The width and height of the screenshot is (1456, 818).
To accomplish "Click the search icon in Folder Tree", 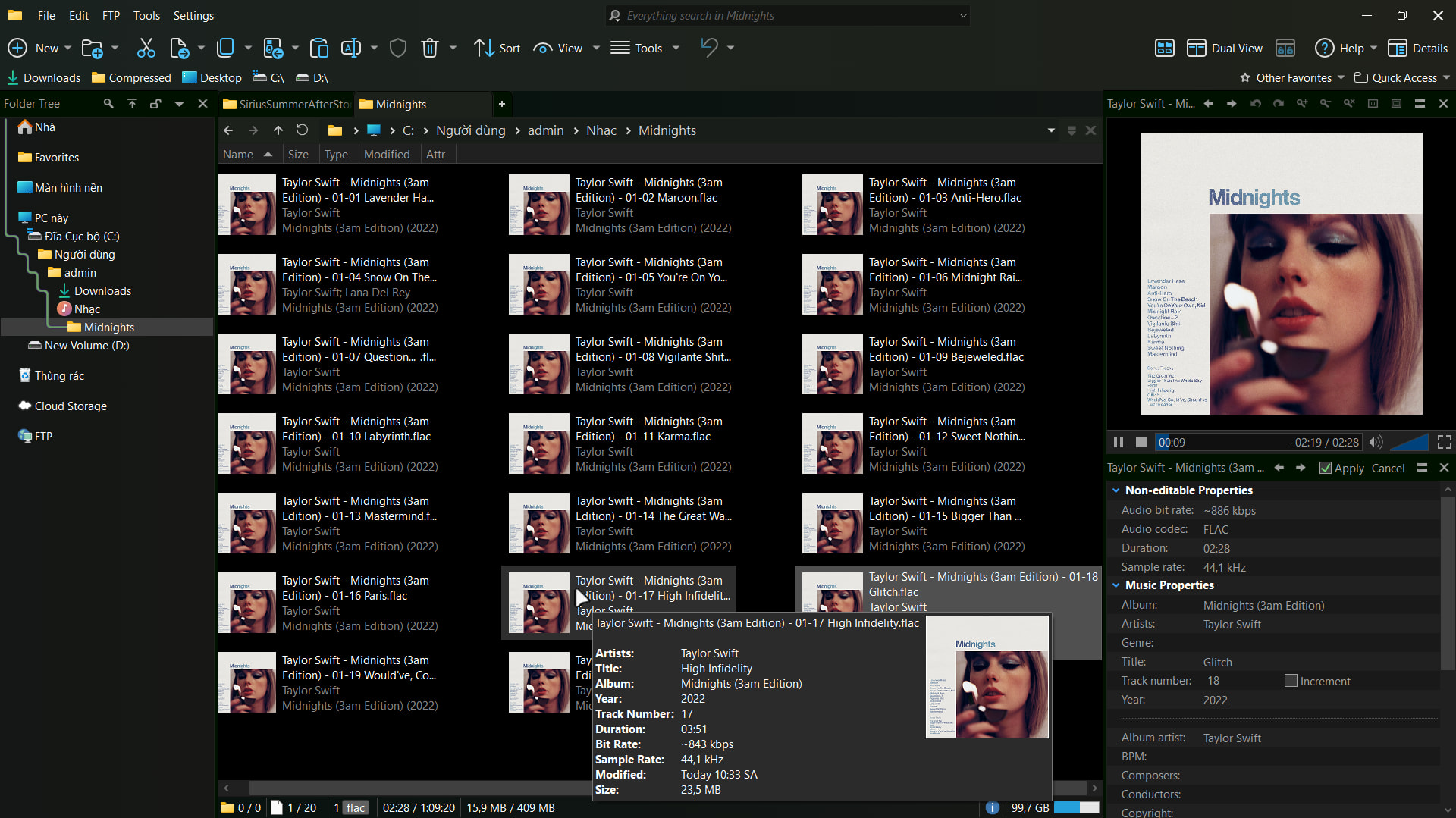I will [x=108, y=104].
